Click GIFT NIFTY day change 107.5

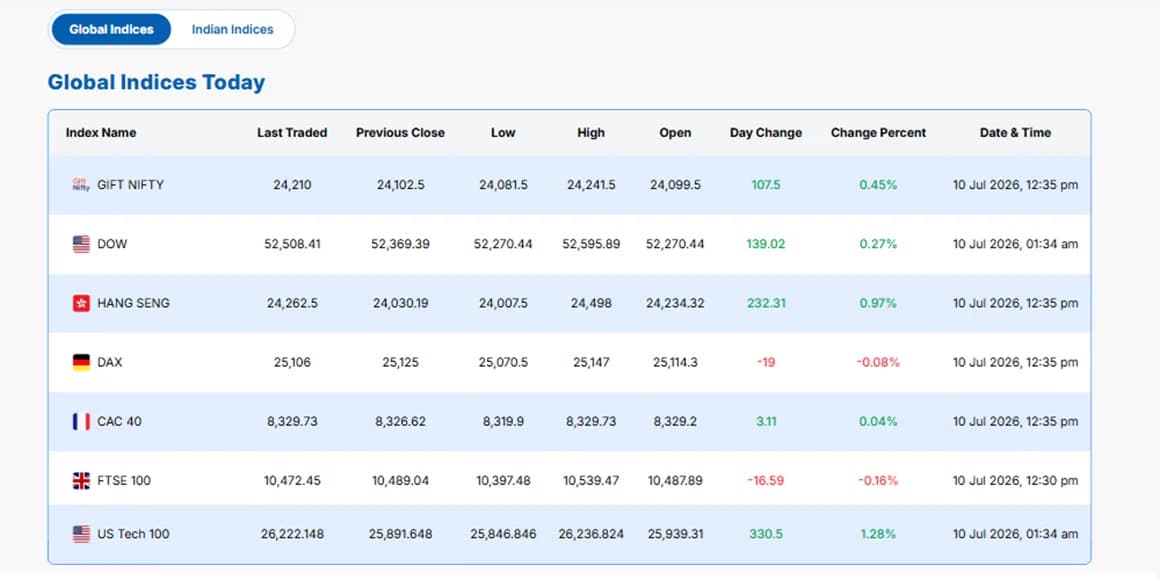click(766, 185)
